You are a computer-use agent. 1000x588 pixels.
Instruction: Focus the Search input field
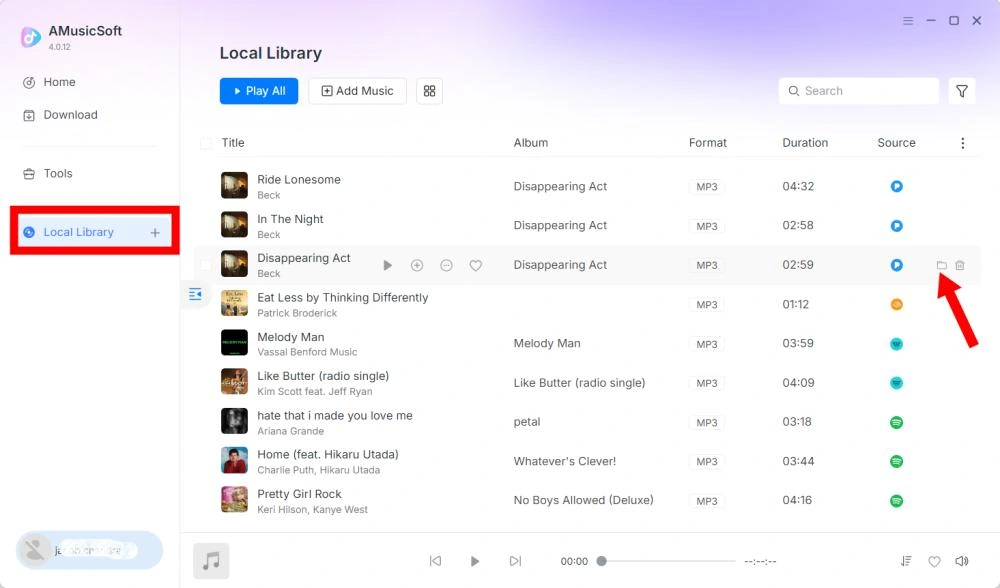pyautogui.click(x=858, y=91)
